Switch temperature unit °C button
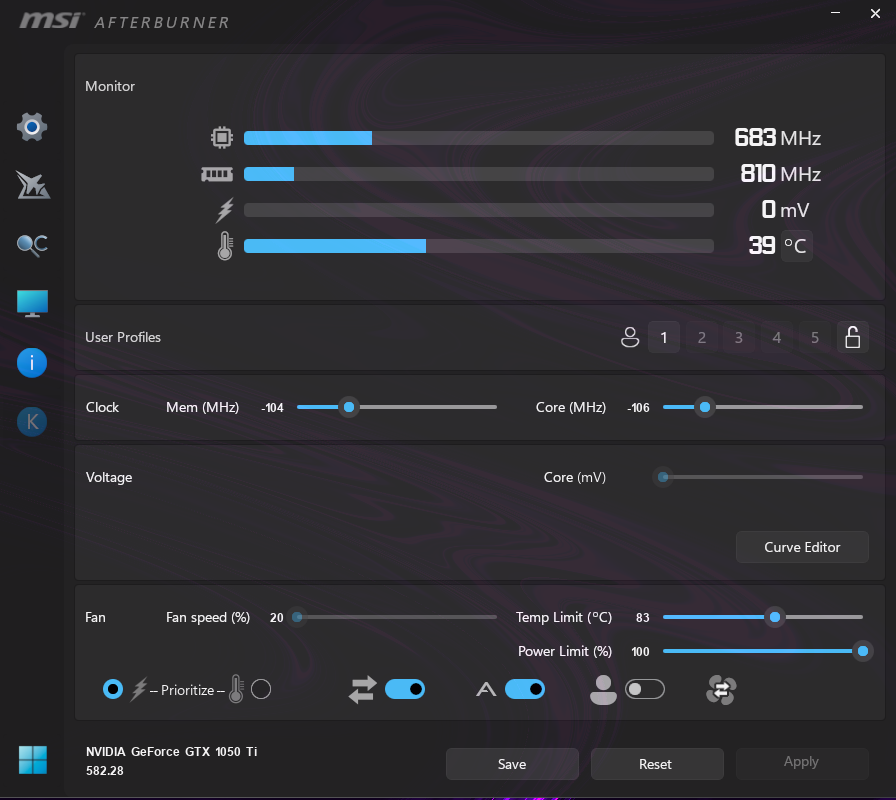Screen dimensions: 896x800 point(796,246)
